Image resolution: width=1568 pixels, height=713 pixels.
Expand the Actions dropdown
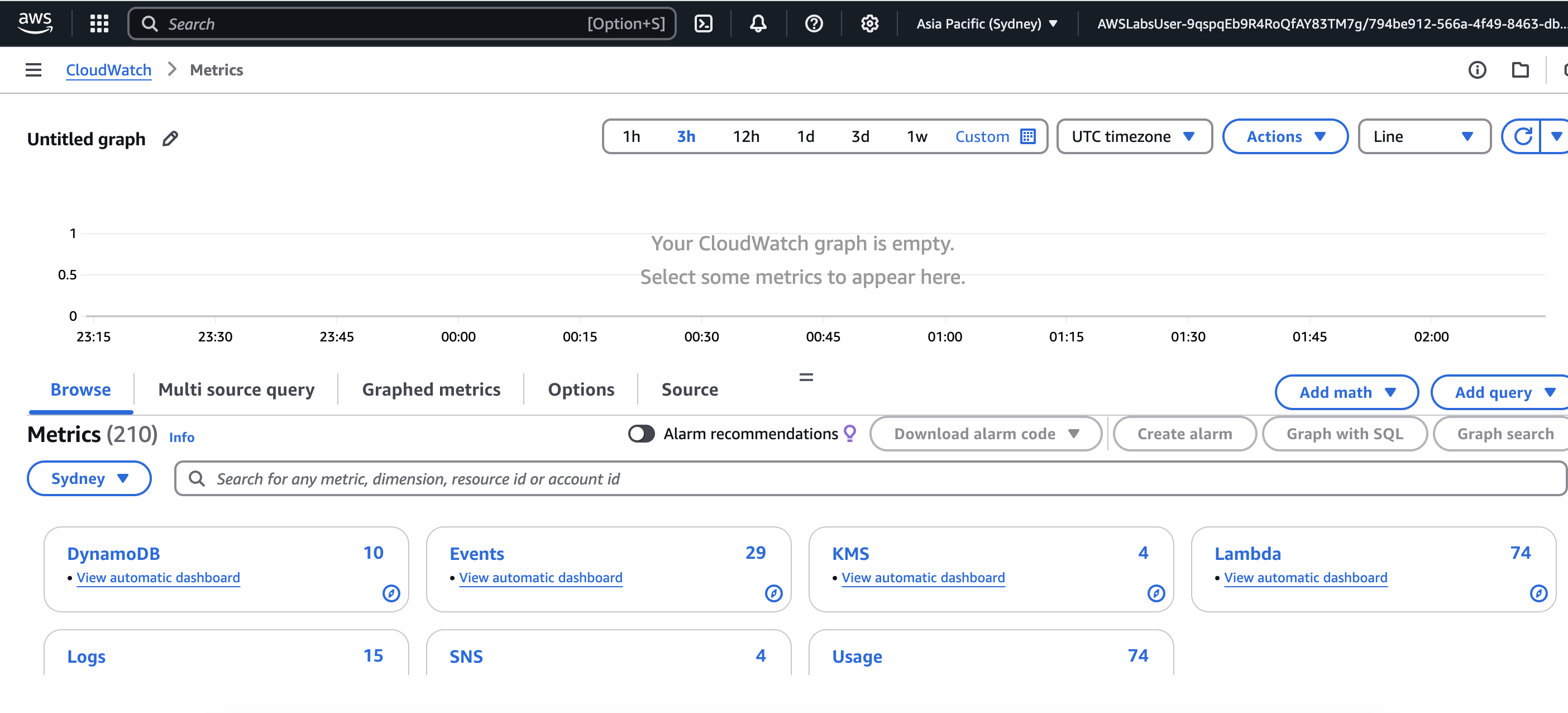pos(1285,136)
